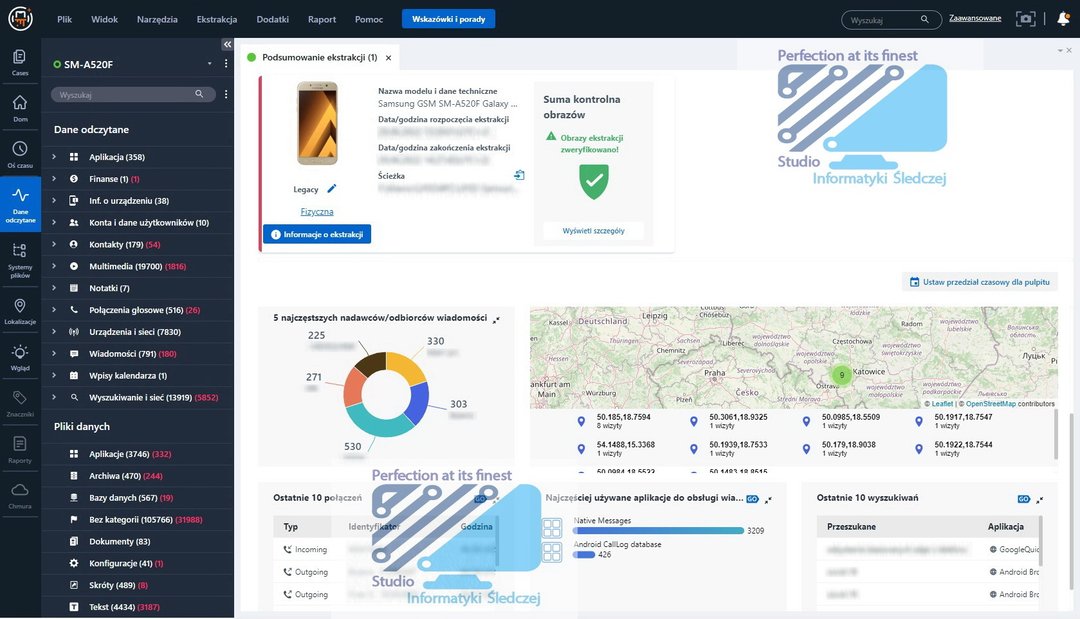Open the Narzędzia menu

pyautogui.click(x=157, y=19)
